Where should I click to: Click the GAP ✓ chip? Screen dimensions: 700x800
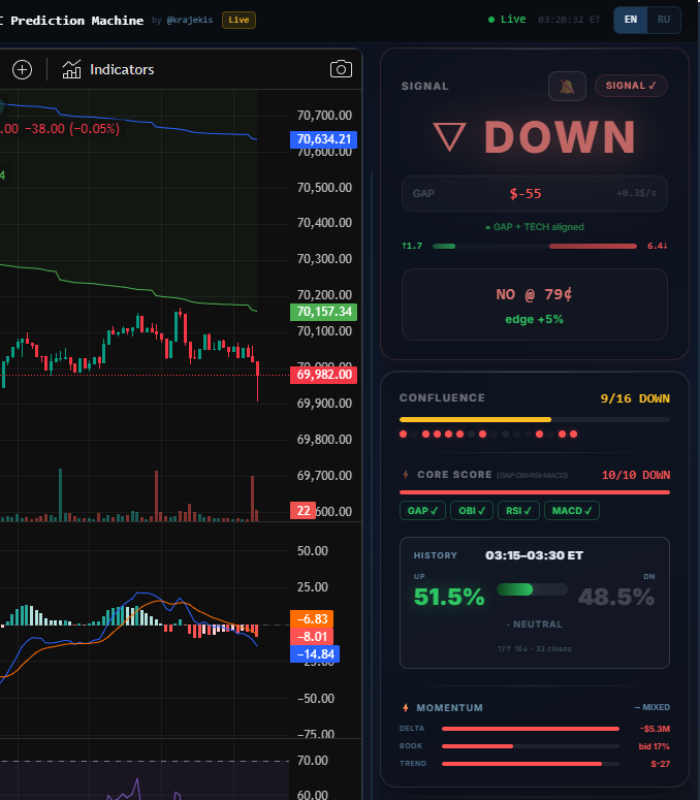point(422,511)
